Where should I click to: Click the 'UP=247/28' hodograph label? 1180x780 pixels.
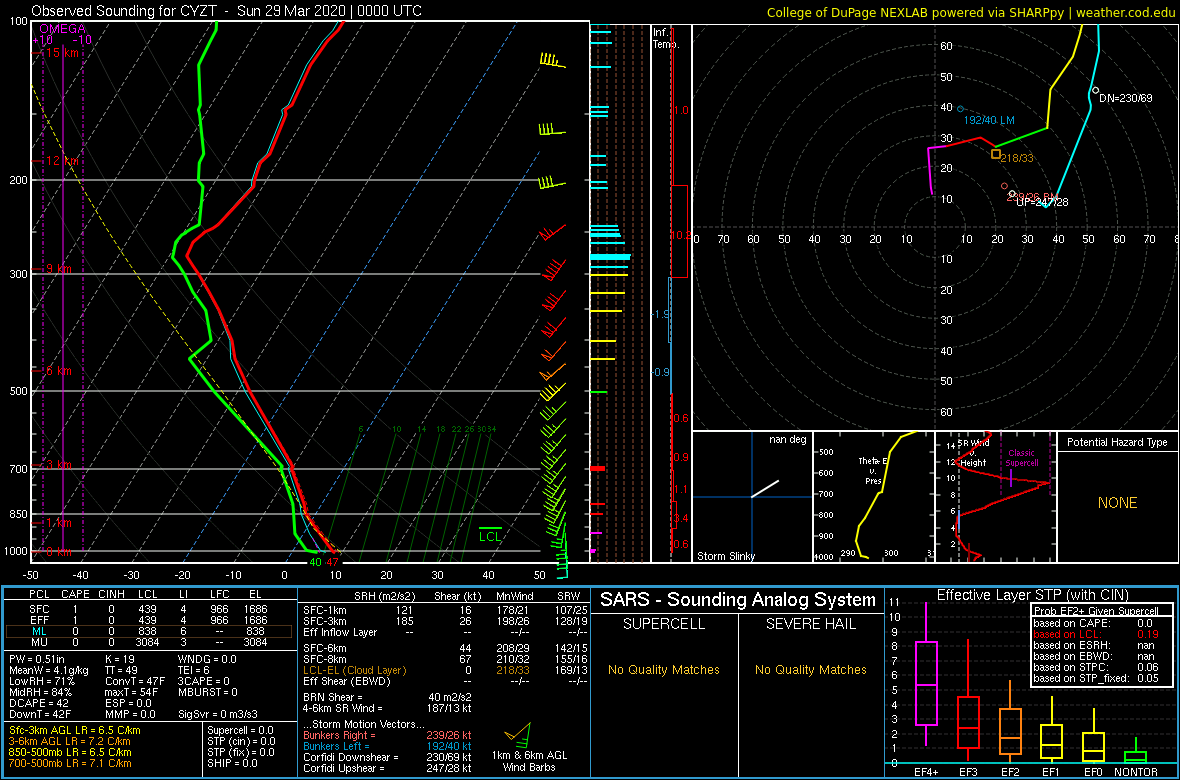1042,202
